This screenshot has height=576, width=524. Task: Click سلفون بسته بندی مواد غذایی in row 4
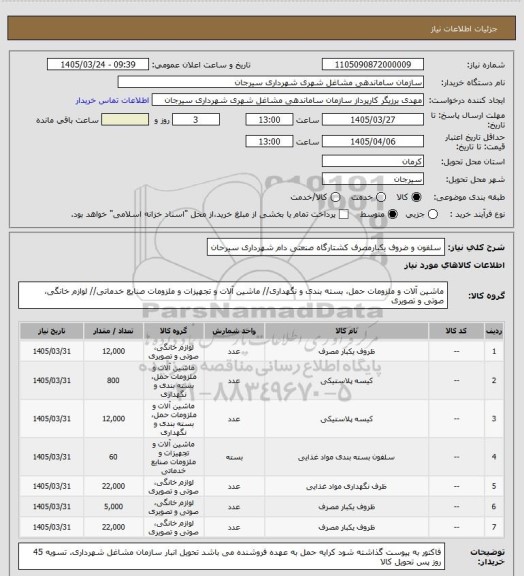click(346, 457)
